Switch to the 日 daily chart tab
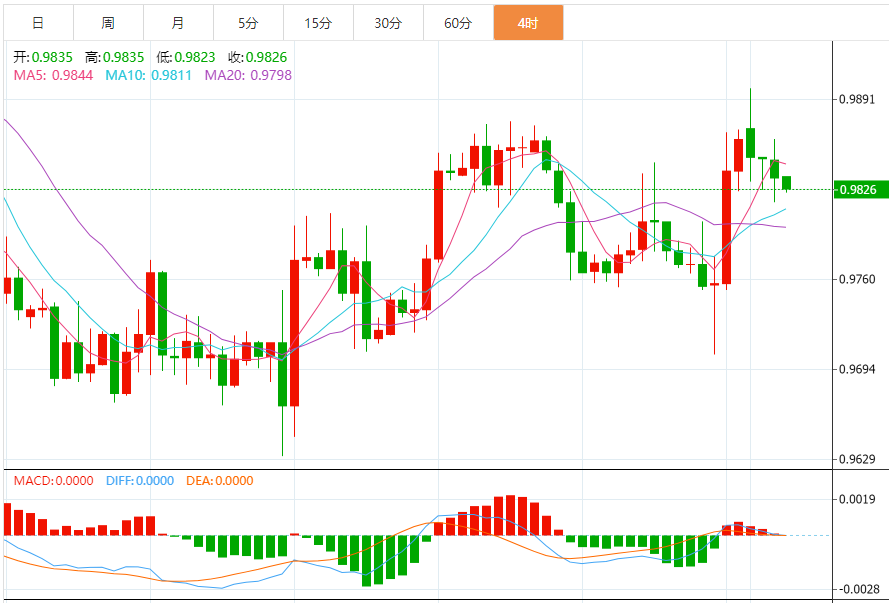Screen dimensions: 889x603 point(38,23)
